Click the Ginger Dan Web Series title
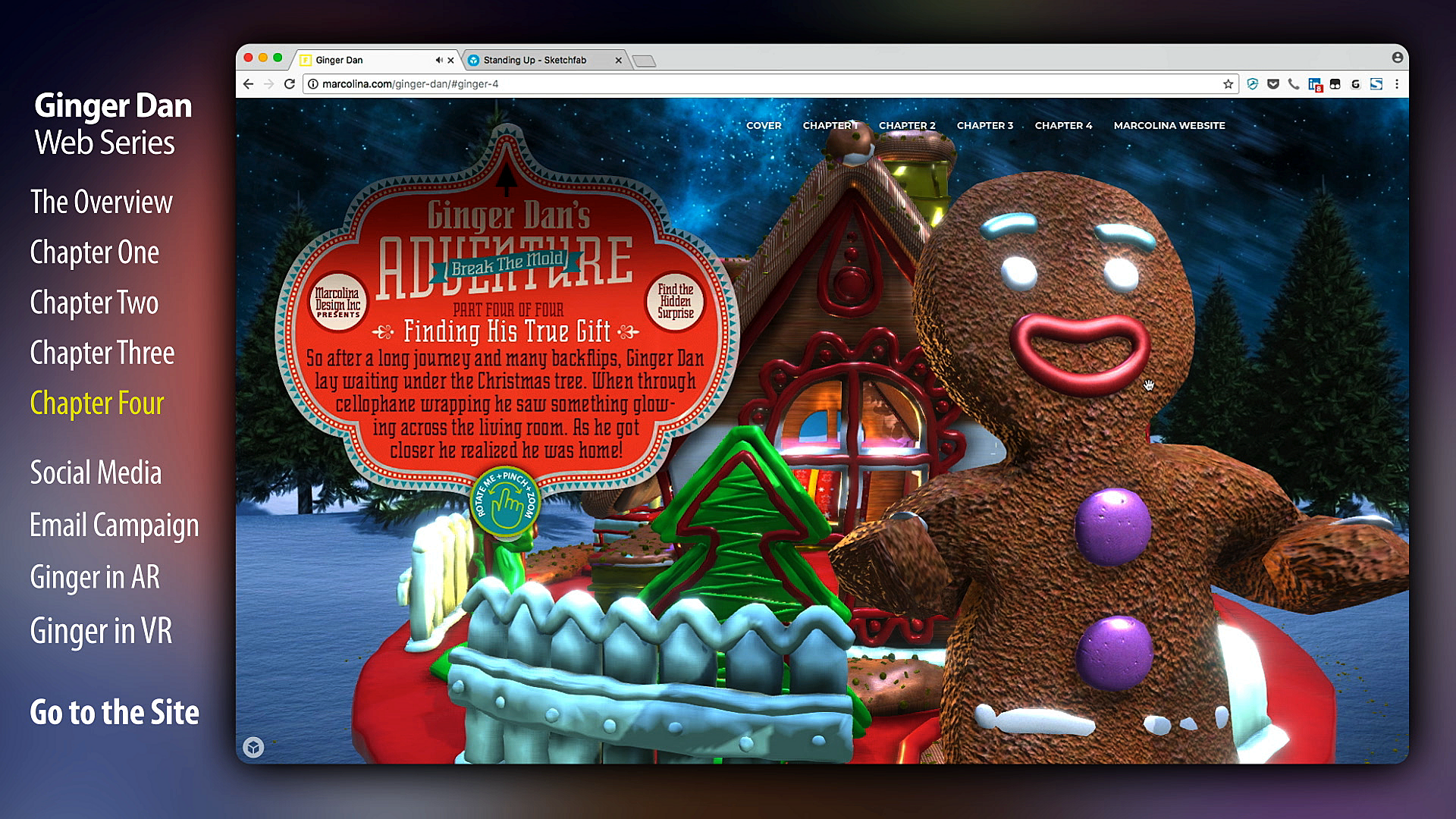 point(112,124)
